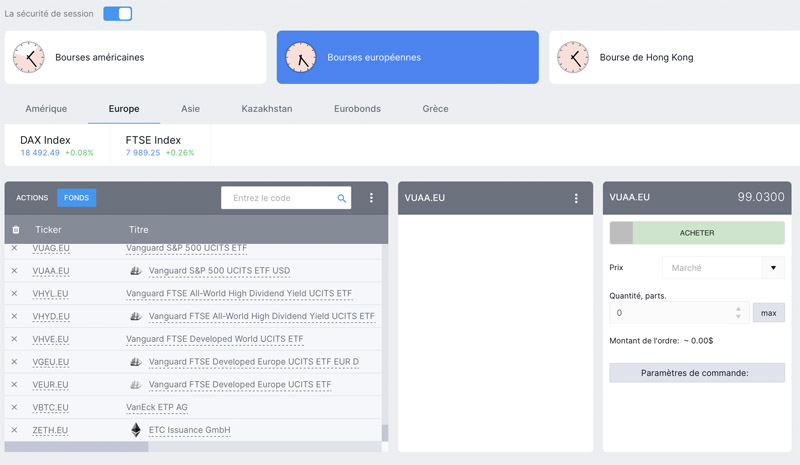Screen dimensions: 800x465
Task: Switch to the Kazakhstan tab
Action: 267,109
